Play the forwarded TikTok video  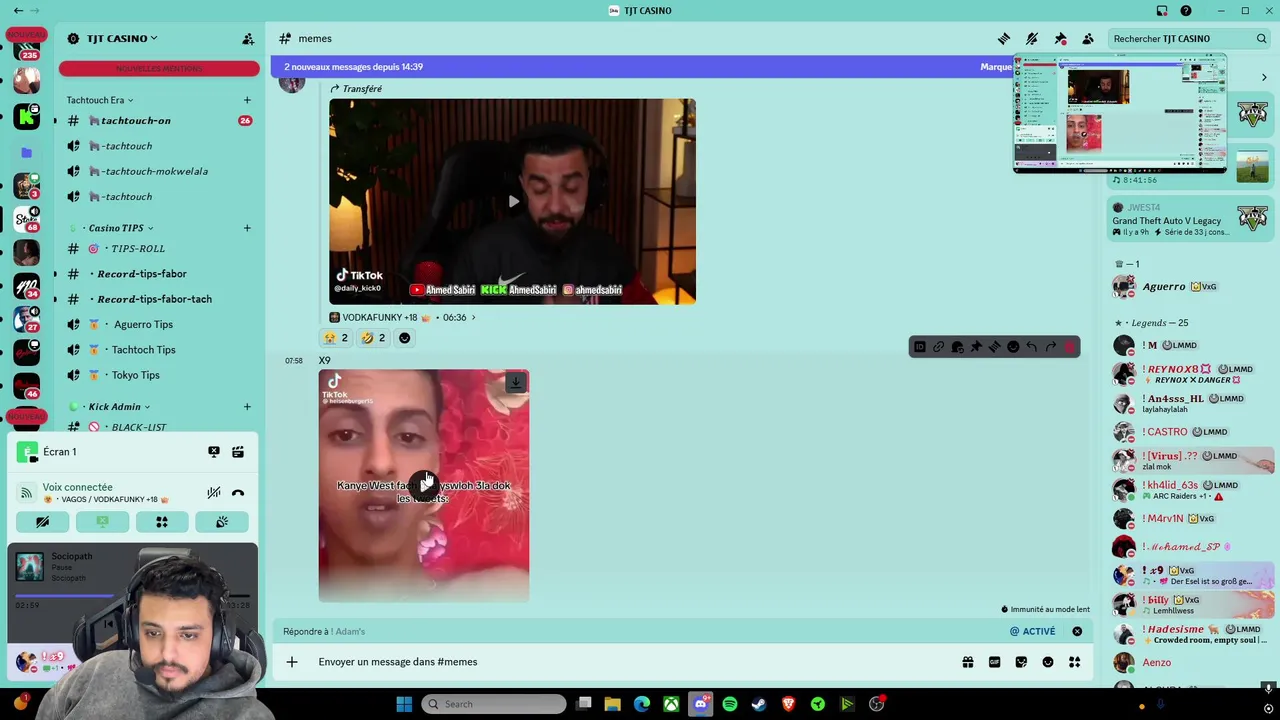513,201
